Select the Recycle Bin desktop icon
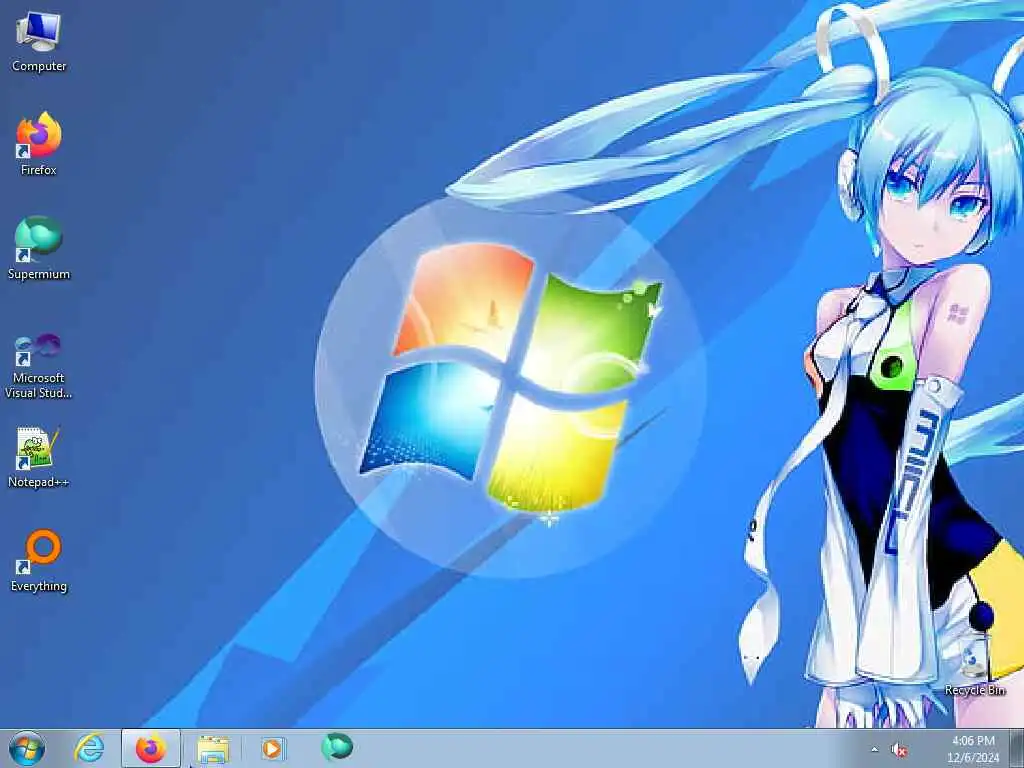 974,666
